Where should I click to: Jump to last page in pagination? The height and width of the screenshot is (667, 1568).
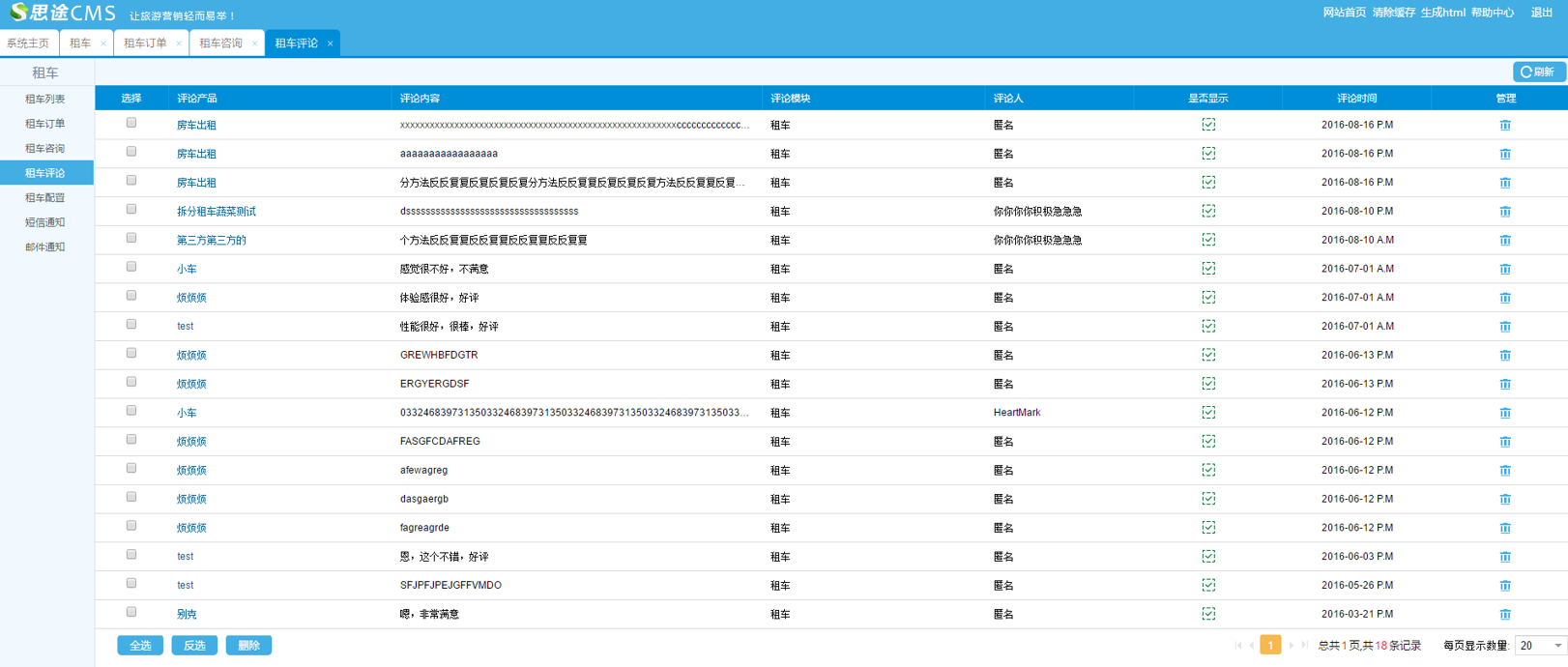point(1305,646)
